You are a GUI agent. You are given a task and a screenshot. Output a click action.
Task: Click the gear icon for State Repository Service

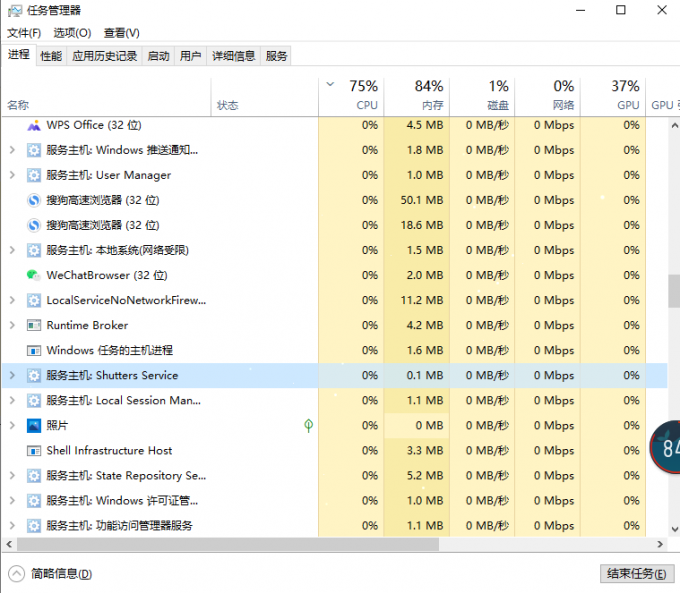point(34,476)
